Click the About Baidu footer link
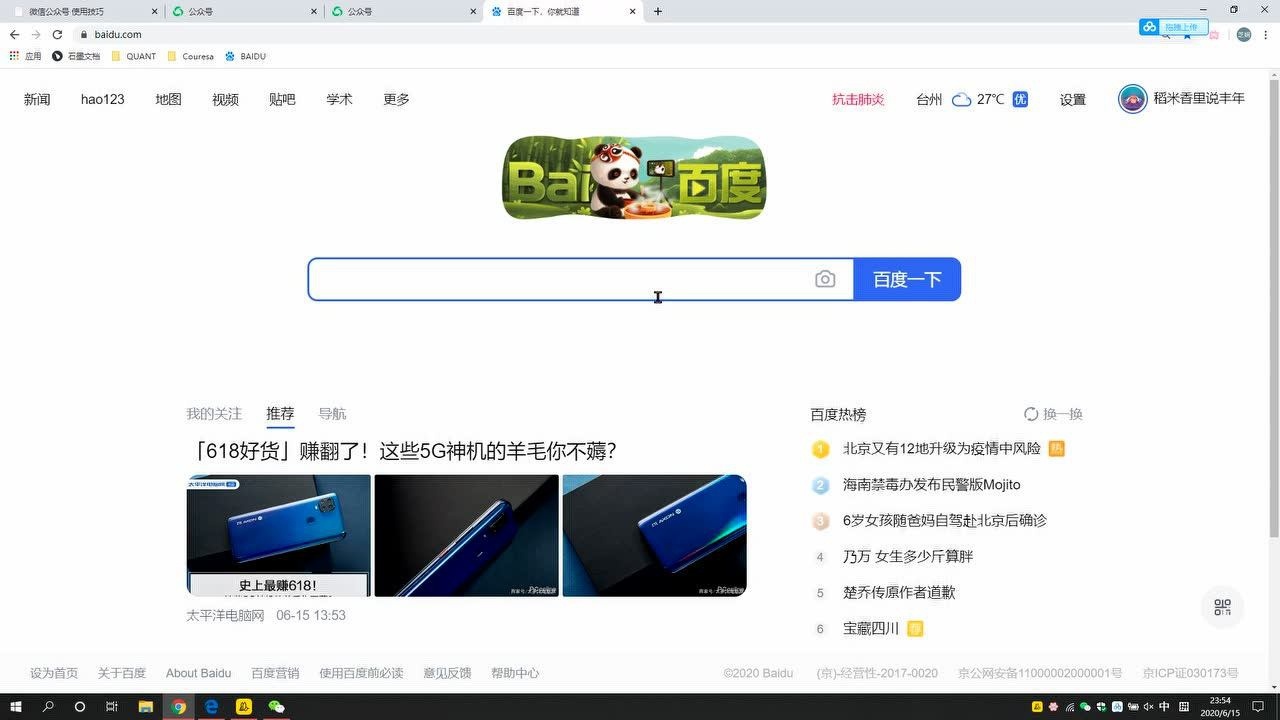The height and width of the screenshot is (720, 1280). (x=198, y=673)
